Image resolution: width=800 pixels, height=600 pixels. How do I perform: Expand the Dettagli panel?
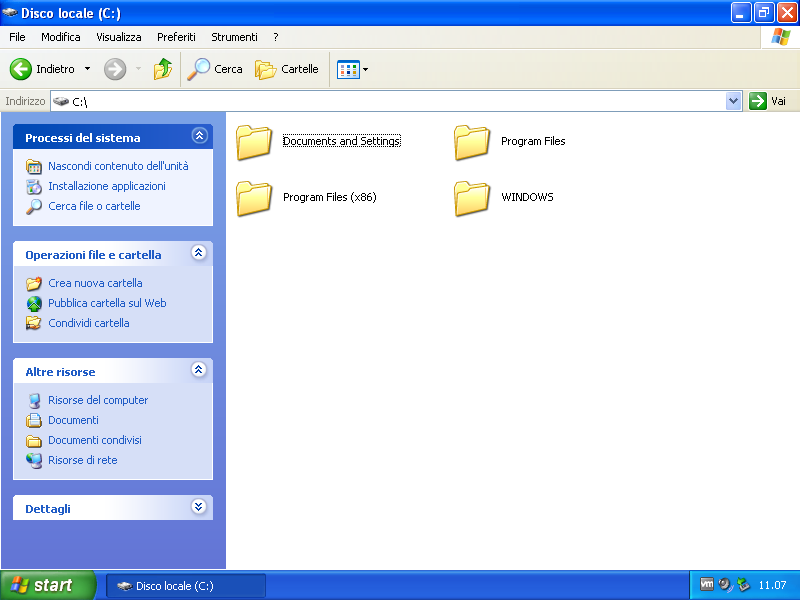tap(199, 506)
